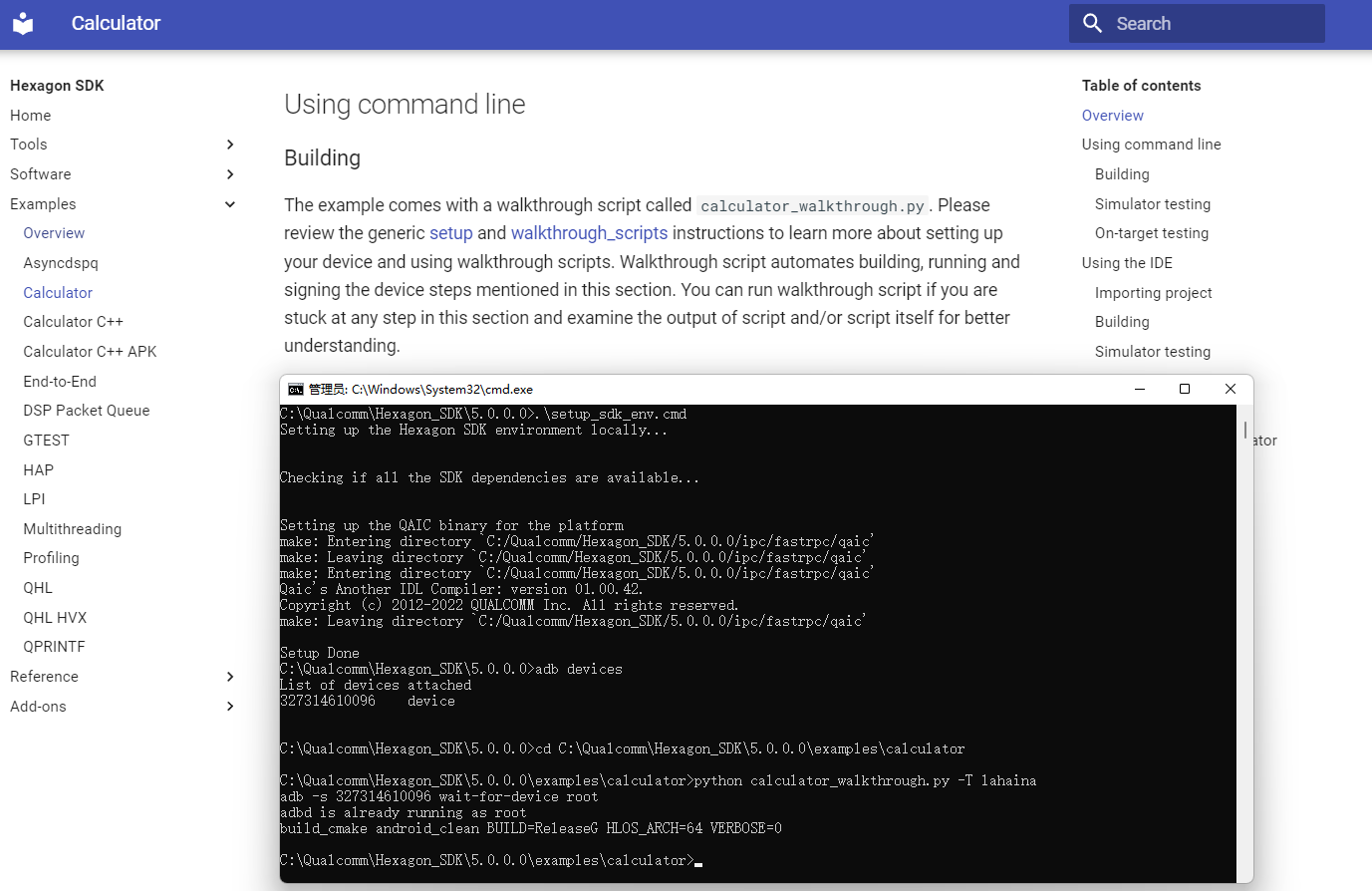
Task: Click the 'Table of contents' heading
Action: pos(1141,86)
